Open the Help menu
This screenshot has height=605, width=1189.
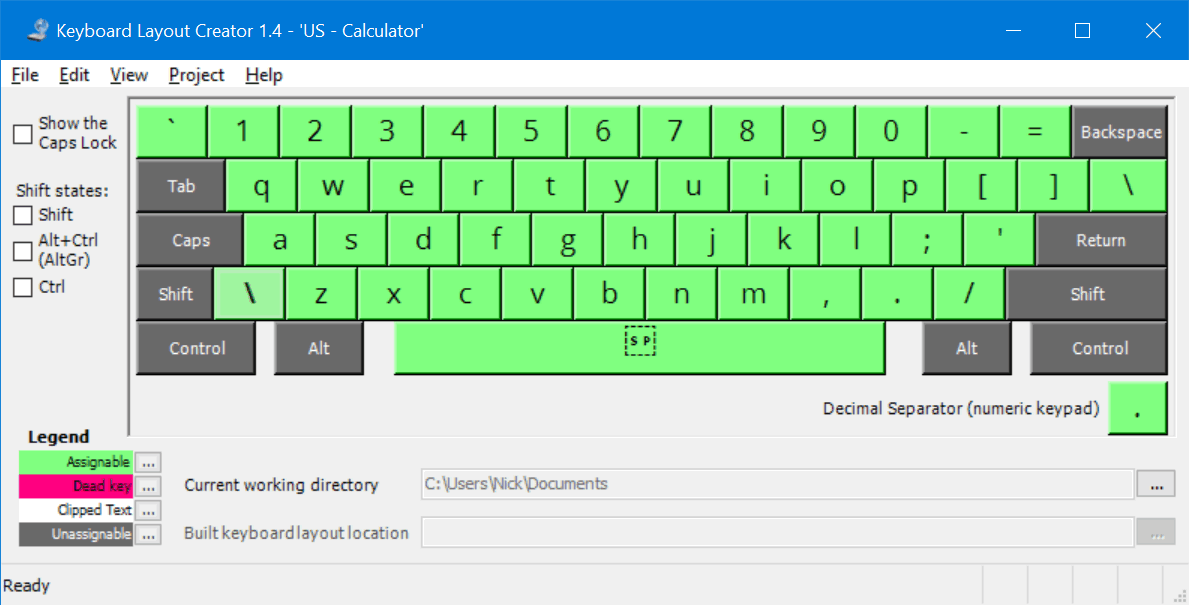264,75
